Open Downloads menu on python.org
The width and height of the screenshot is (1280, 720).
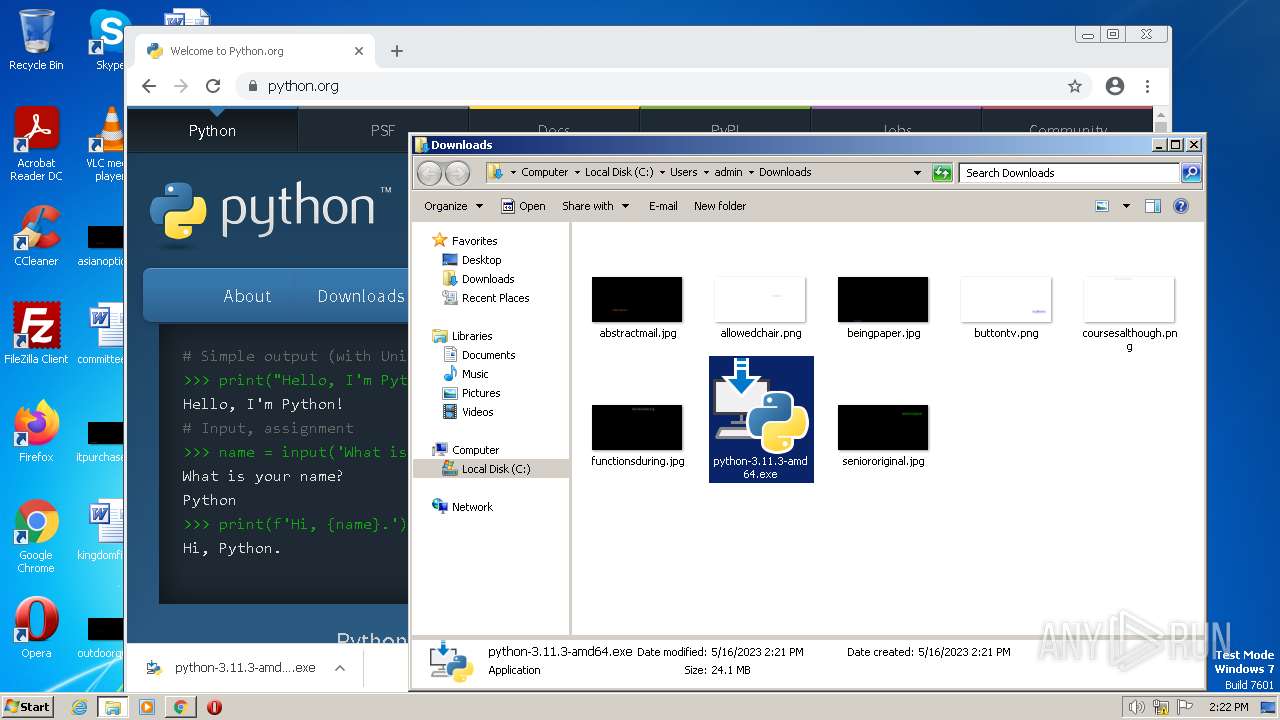pyautogui.click(x=361, y=296)
